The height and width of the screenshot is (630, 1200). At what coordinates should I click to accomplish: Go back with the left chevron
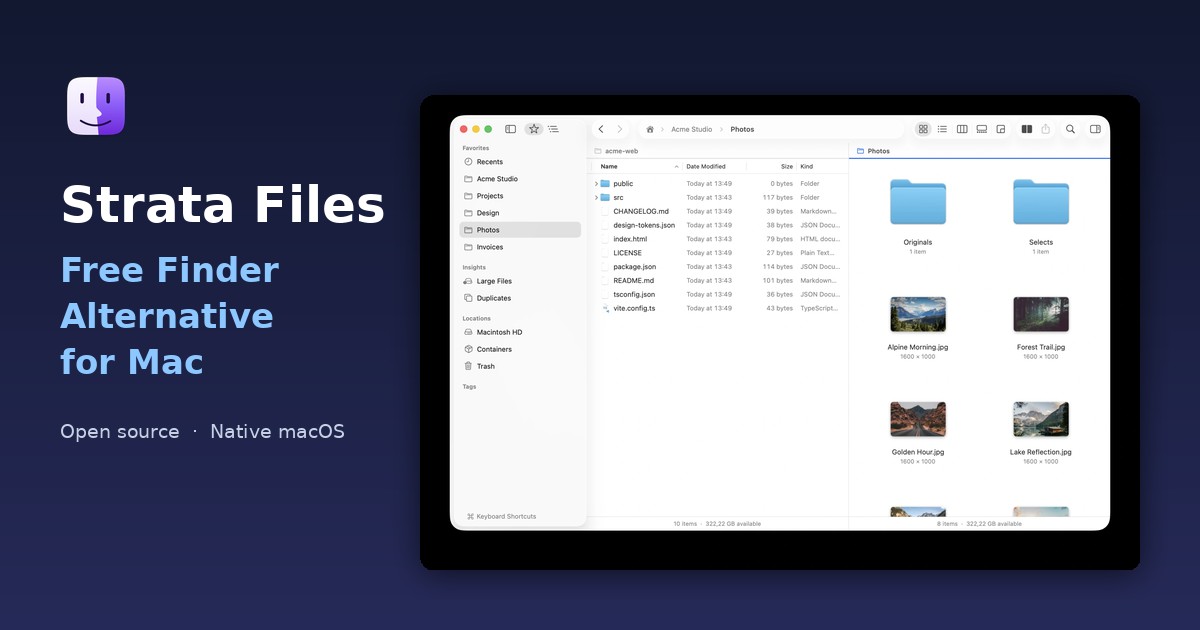(601, 129)
